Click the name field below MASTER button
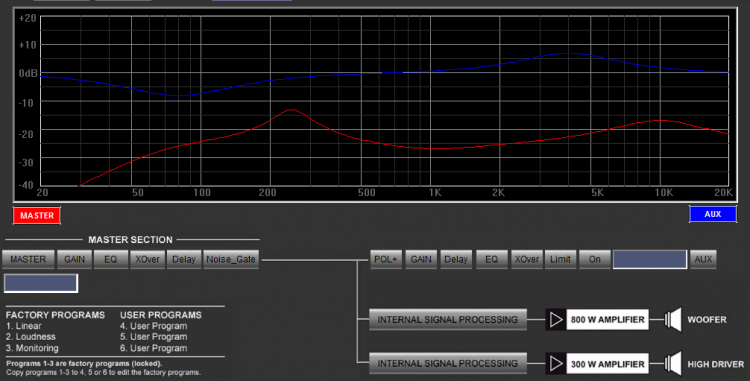The width and height of the screenshot is (750, 381). point(41,283)
